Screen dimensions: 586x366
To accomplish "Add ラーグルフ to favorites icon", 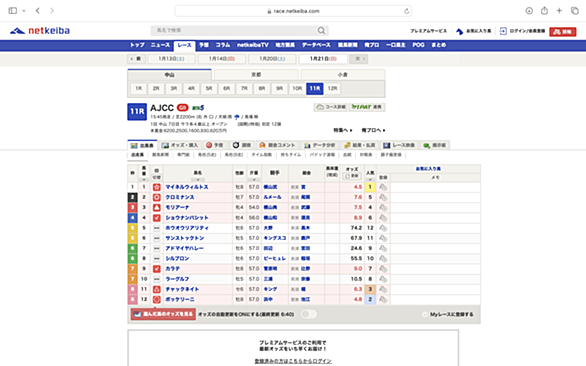I will point(383,279).
